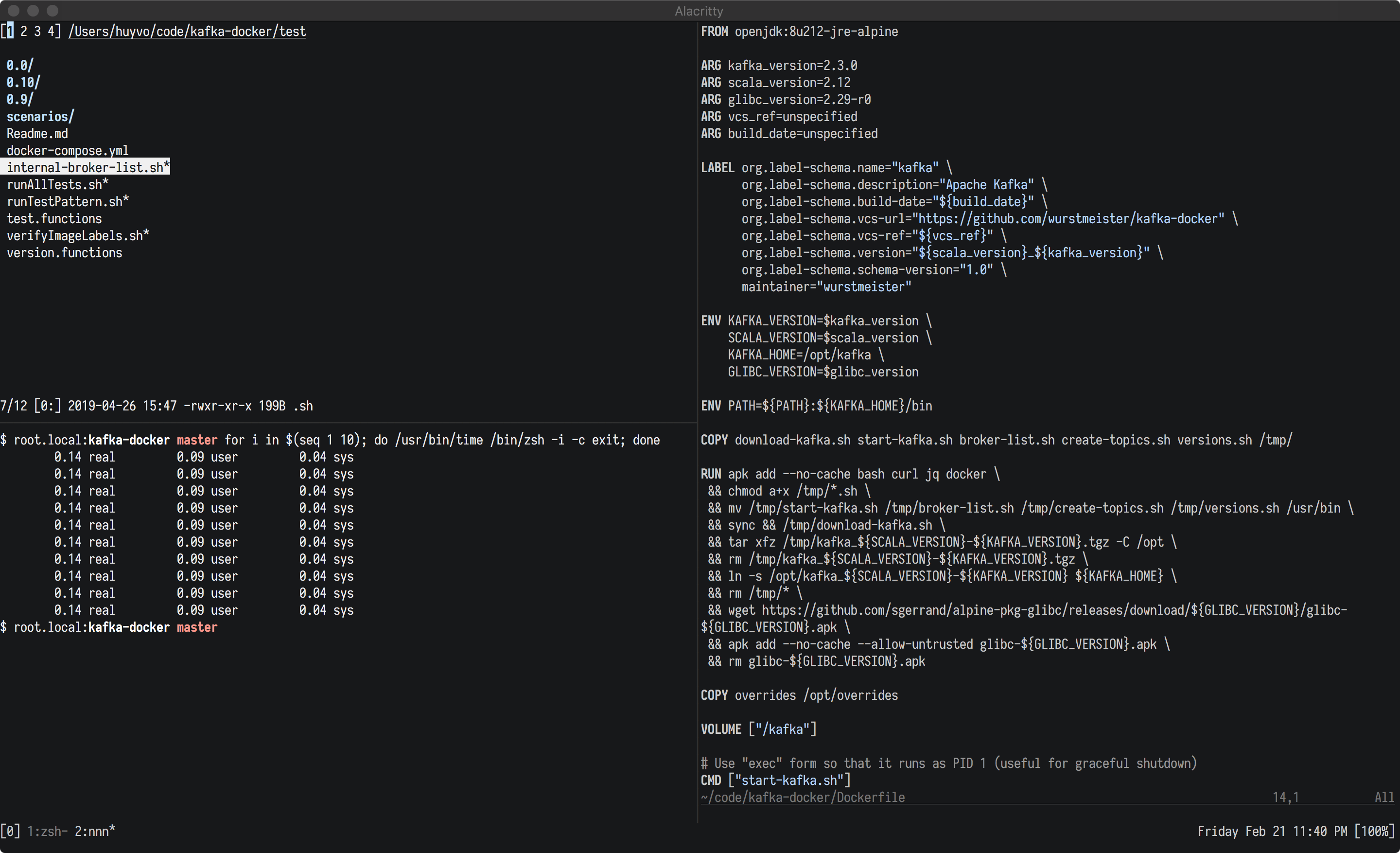
Task: Select runAllTests.sh in the listing
Action: click(x=57, y=185)
